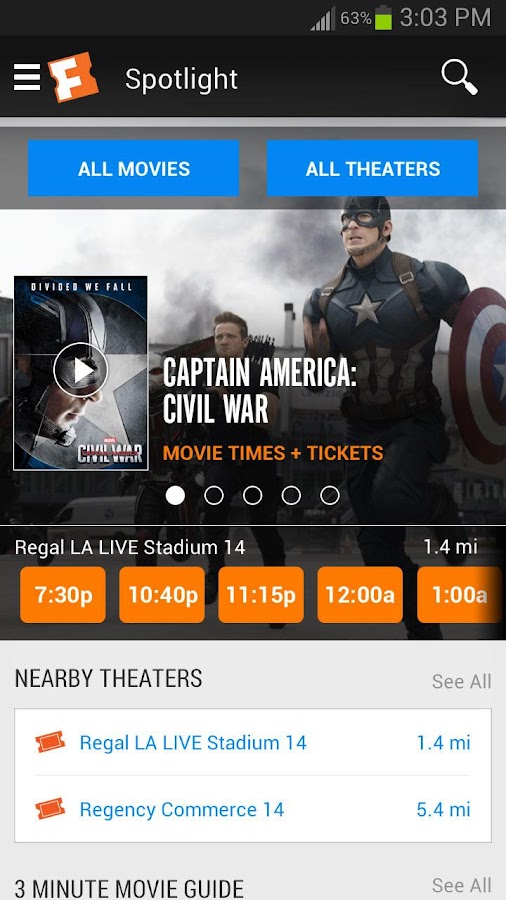This screenshot has width=506, height=900.
Task: Select the fifth carousel page dot
Action: pyautogui.click(x=329, y=495)
